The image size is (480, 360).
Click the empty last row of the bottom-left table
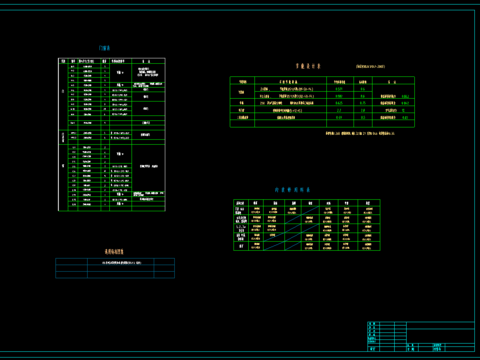[115, 275]
